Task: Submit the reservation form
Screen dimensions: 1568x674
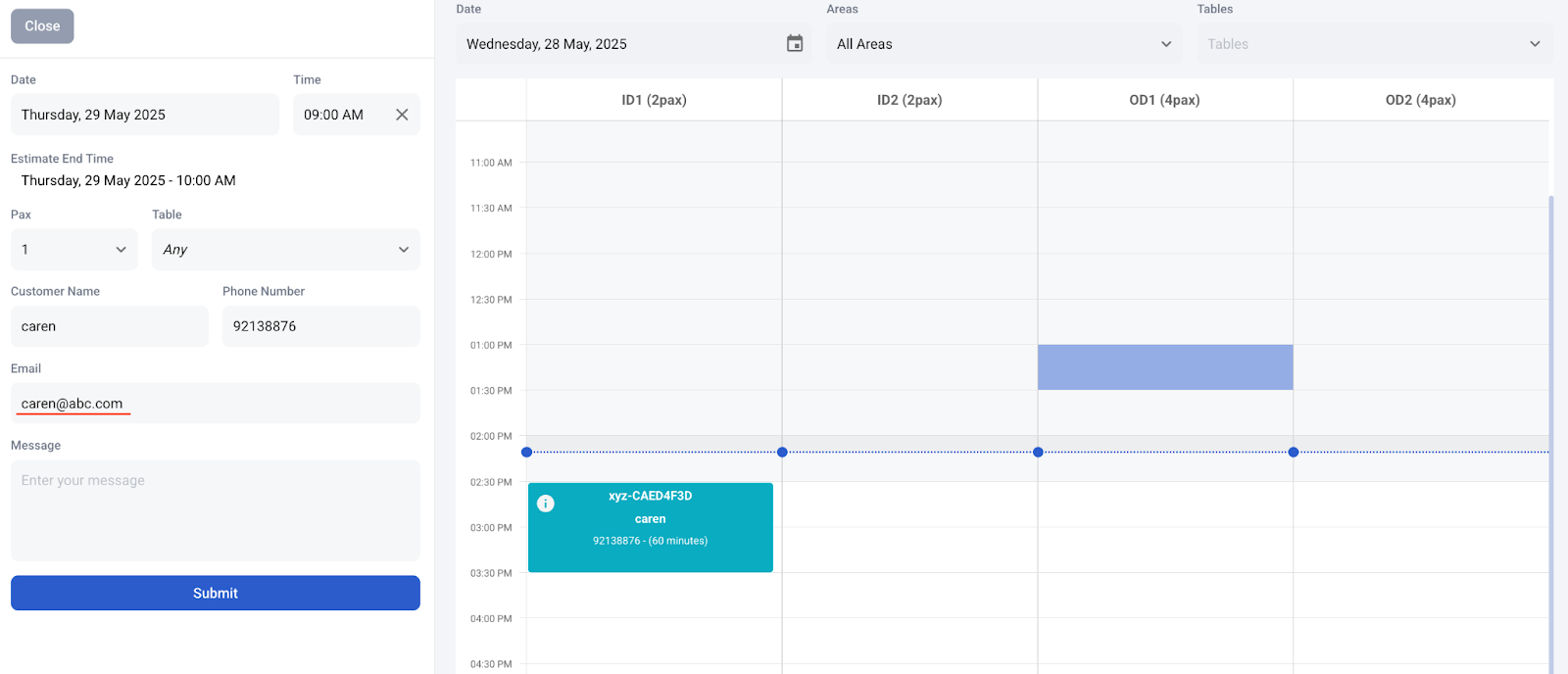Action: [216, 593]
